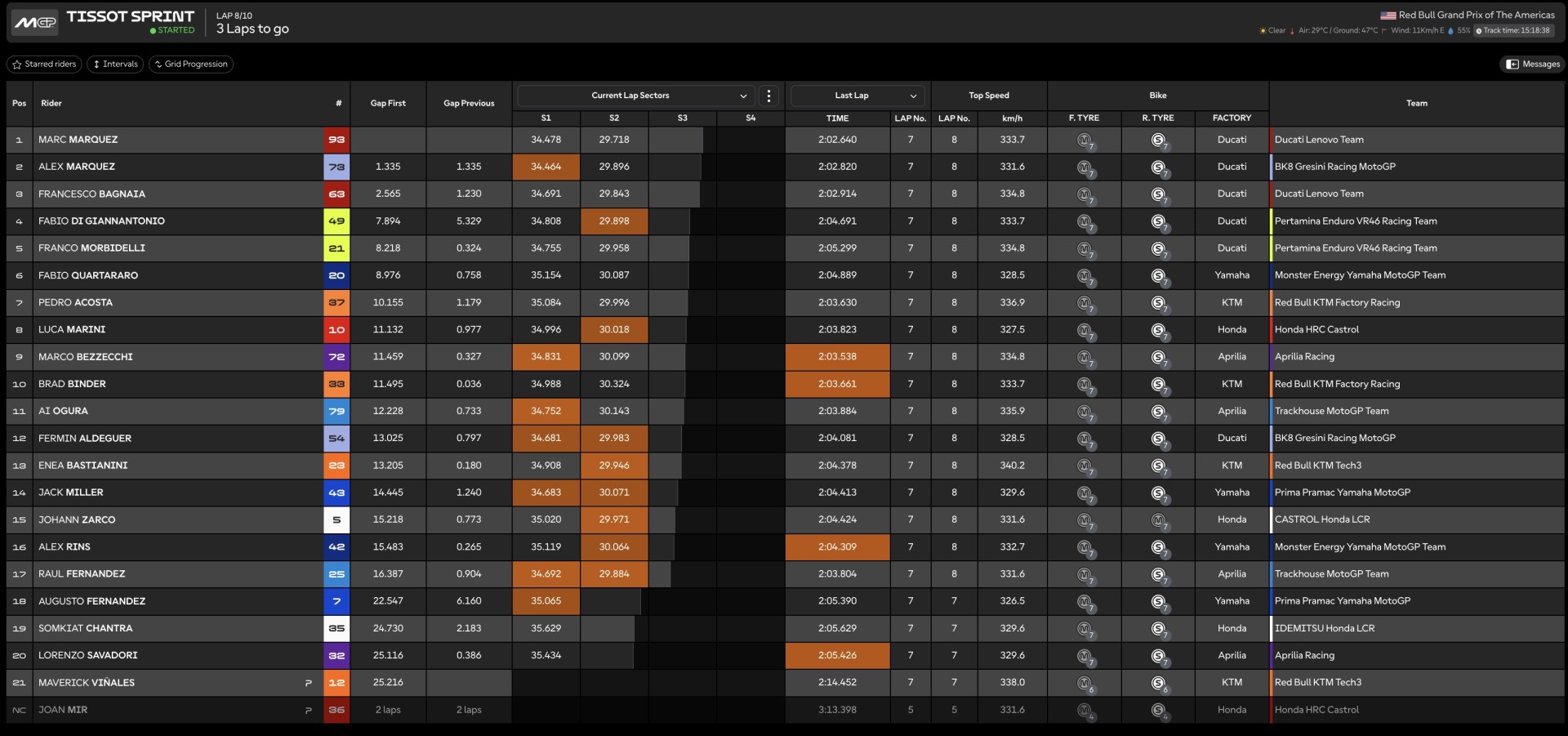
Task: Open the Current Lap Sectors dropdown
Action: coord(636,96)
